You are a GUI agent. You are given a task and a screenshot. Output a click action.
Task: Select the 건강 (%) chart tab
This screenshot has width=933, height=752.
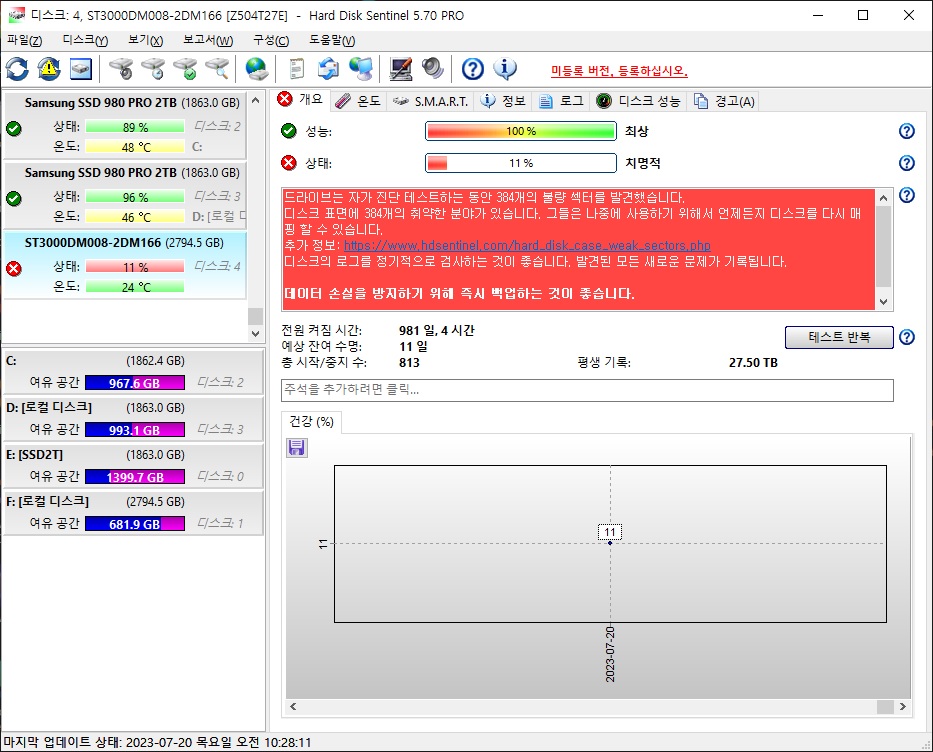(x=311, y=422)
